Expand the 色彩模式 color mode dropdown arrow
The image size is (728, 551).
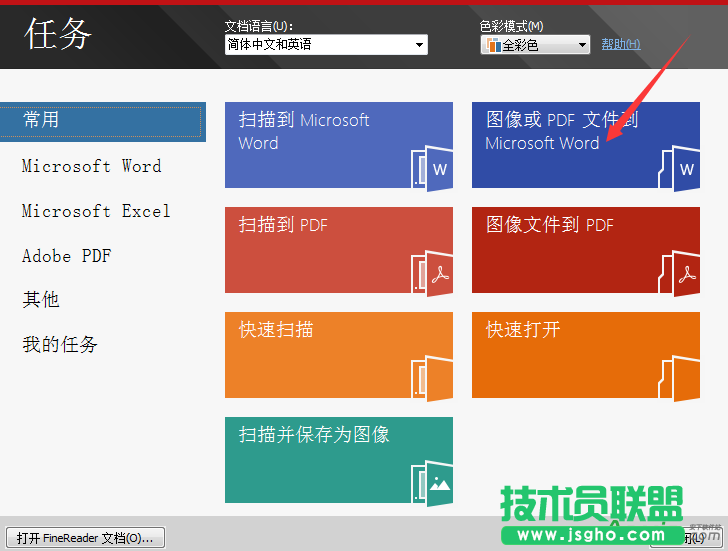582,45
